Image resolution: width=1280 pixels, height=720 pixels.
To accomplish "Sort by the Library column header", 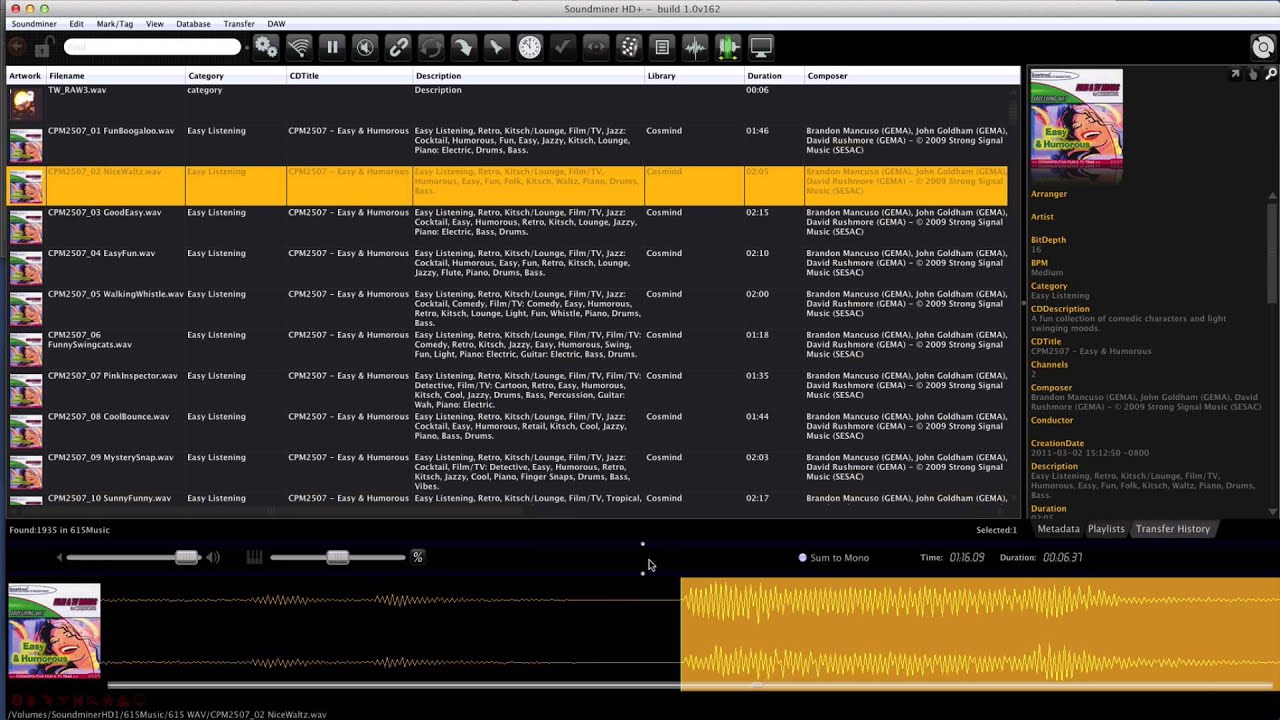I will tap(695, 76).
